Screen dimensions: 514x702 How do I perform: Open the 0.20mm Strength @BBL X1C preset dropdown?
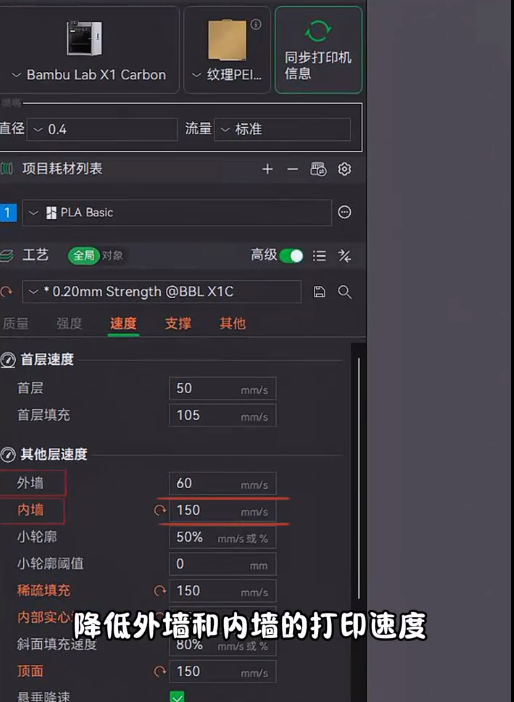click(x=162, y=292)
